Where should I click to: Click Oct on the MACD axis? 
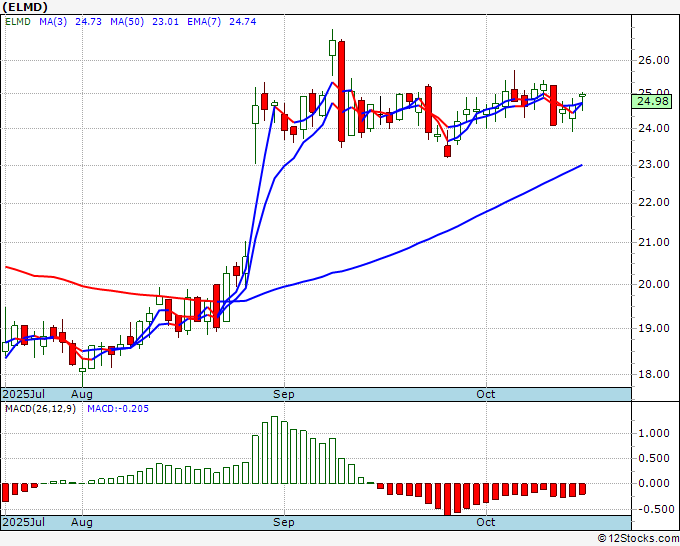pos(486,522)
